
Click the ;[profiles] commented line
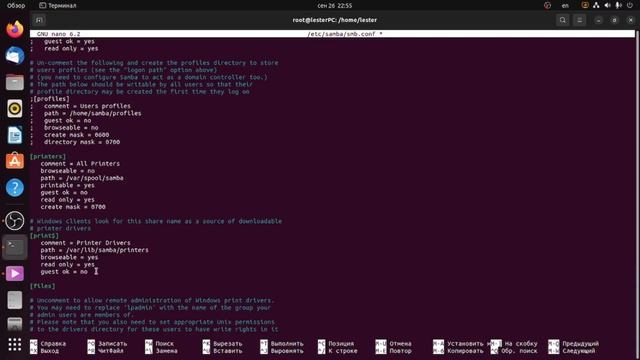50,99
